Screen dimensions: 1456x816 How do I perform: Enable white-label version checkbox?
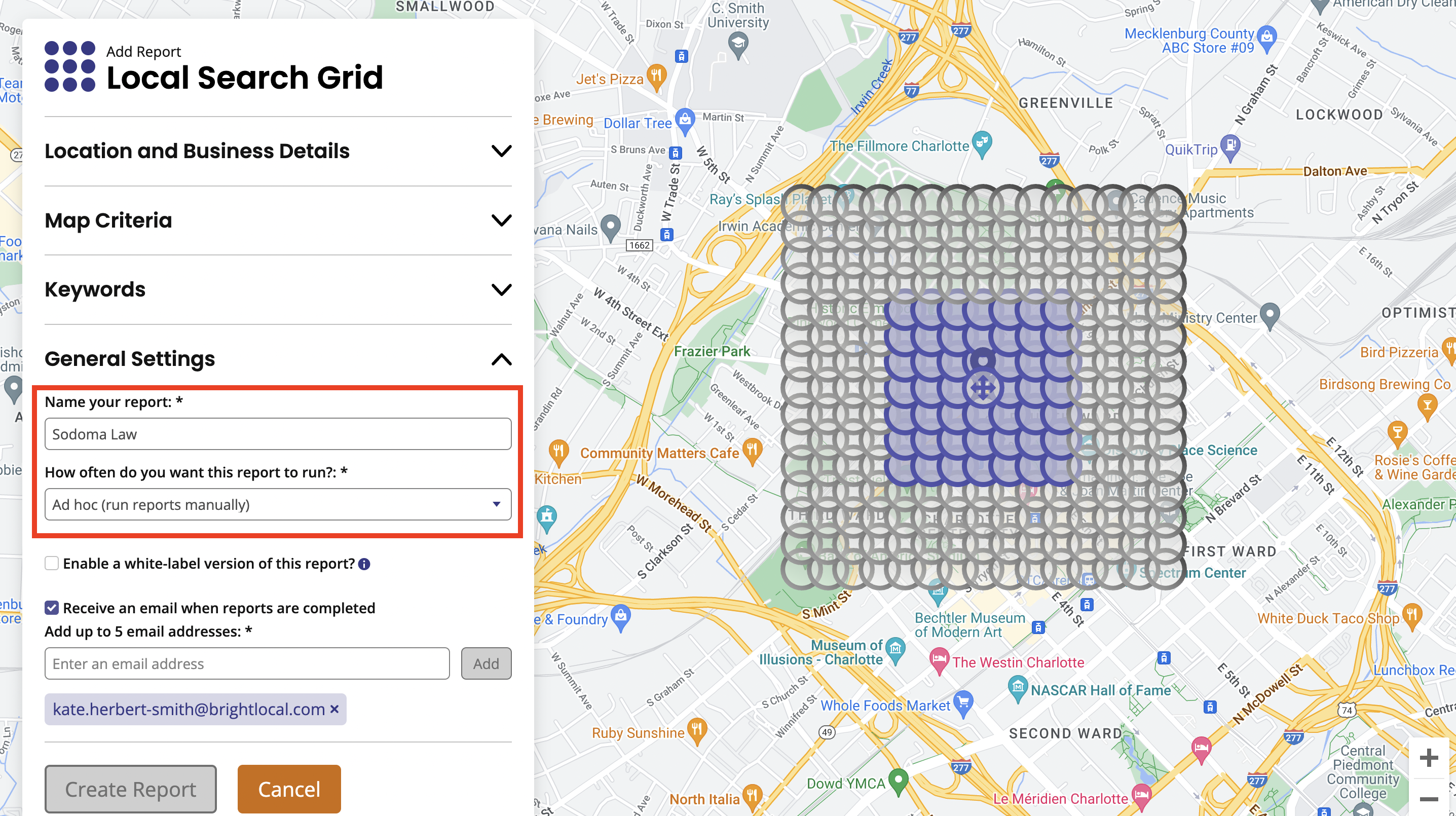[x=51, y=564]
